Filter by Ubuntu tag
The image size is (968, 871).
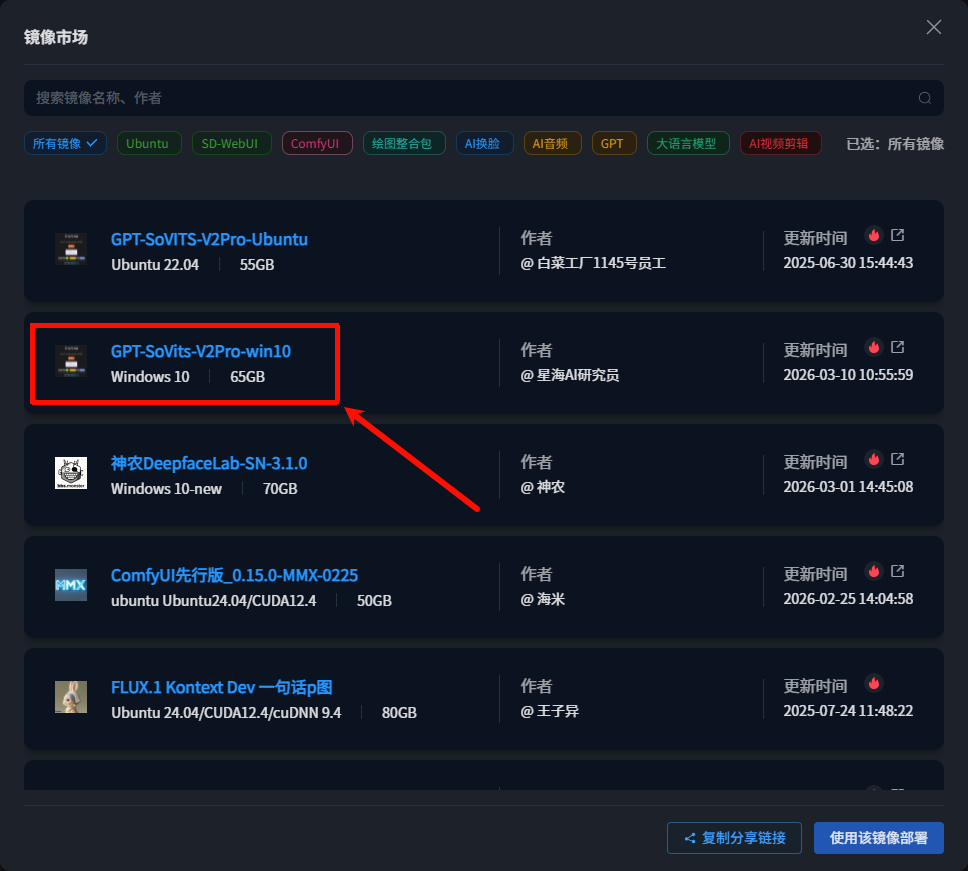pos(149,143)
